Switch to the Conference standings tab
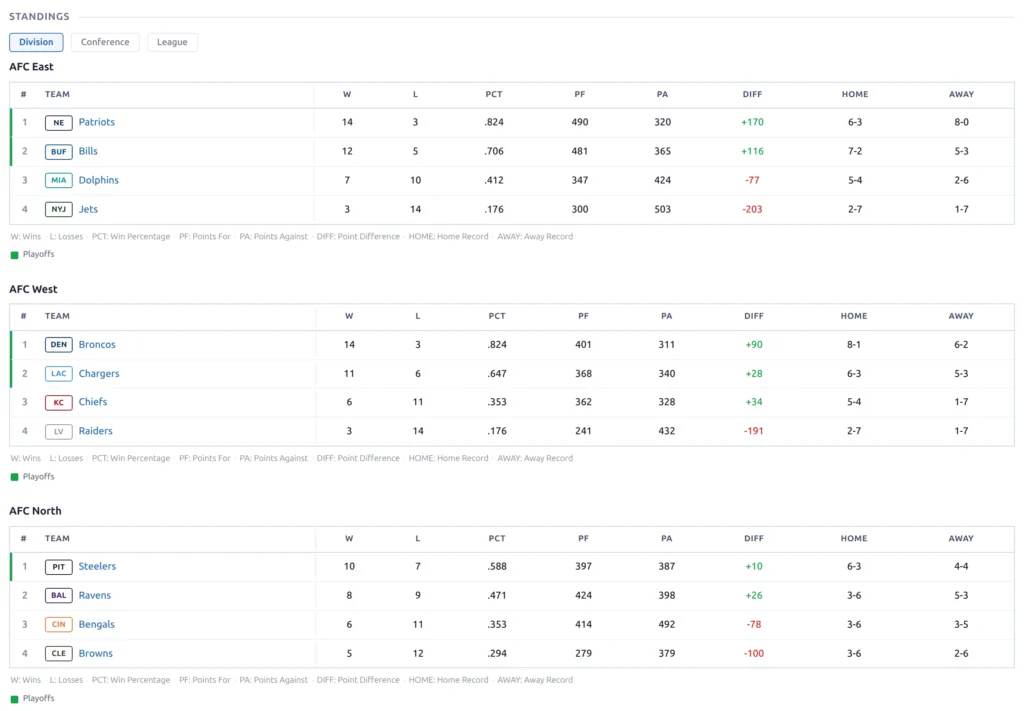The width and height of the screenshot is (1024, 711). point(104,42)
